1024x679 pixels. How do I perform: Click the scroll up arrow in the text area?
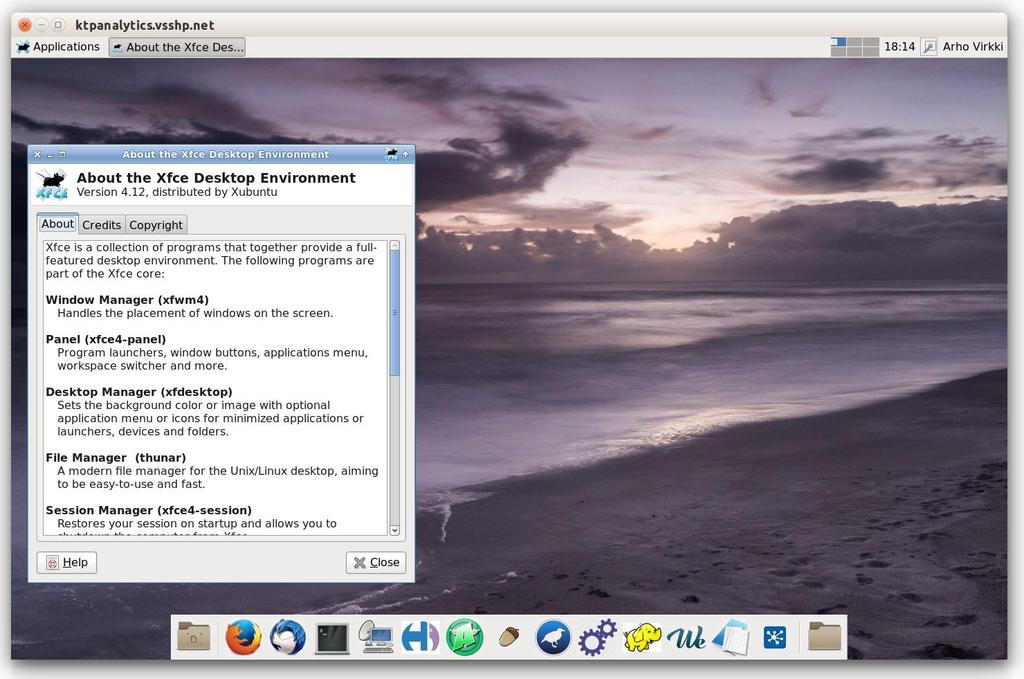point(394,245)
